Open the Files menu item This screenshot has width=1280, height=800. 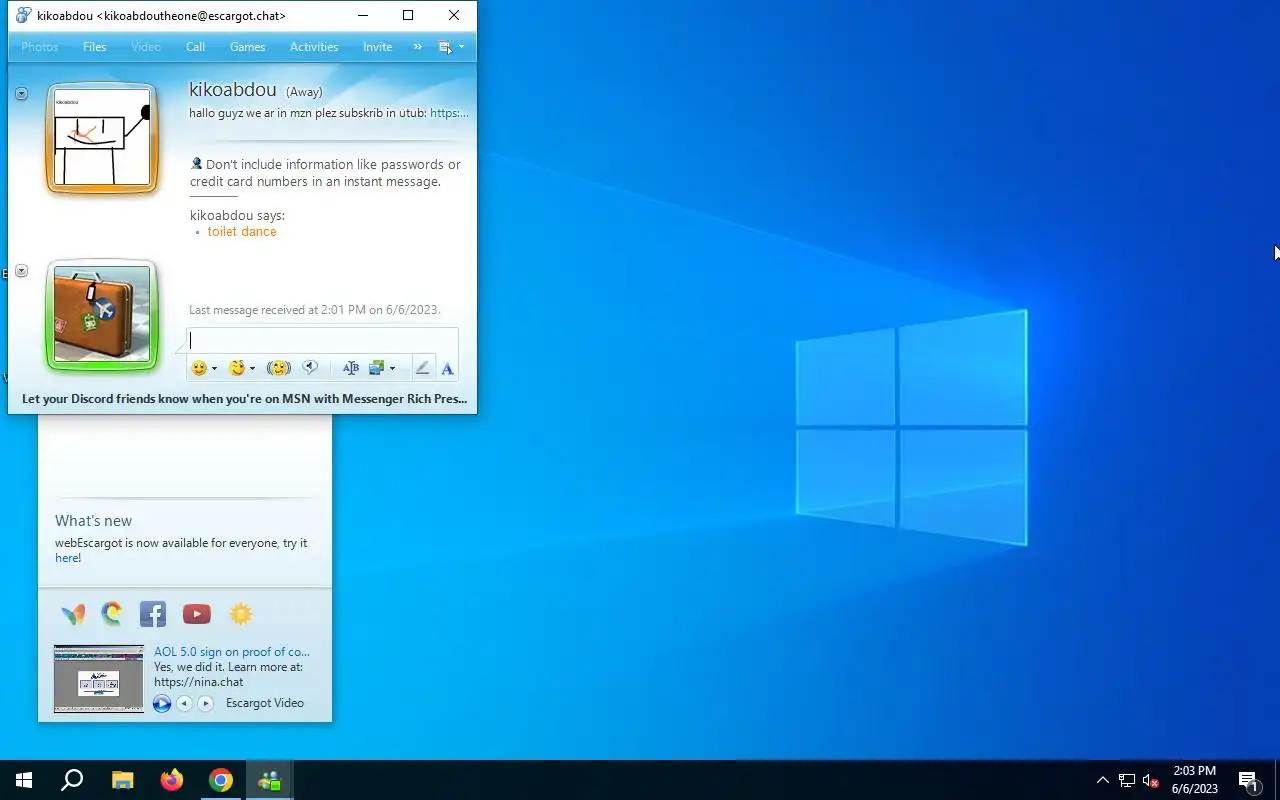point(95,47)
